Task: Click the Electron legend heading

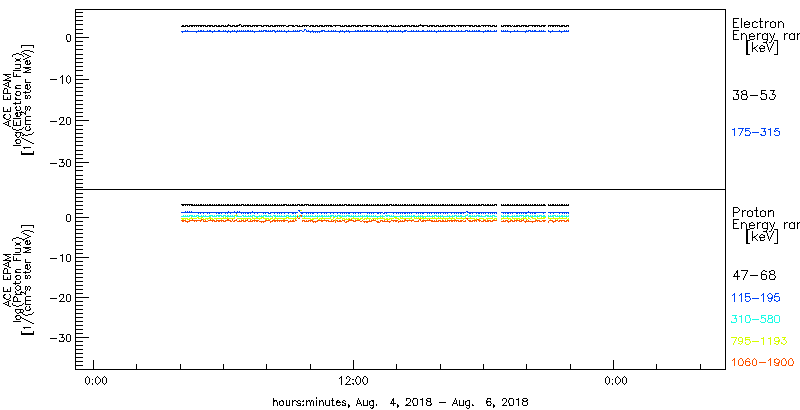Action: coord(758,23)
